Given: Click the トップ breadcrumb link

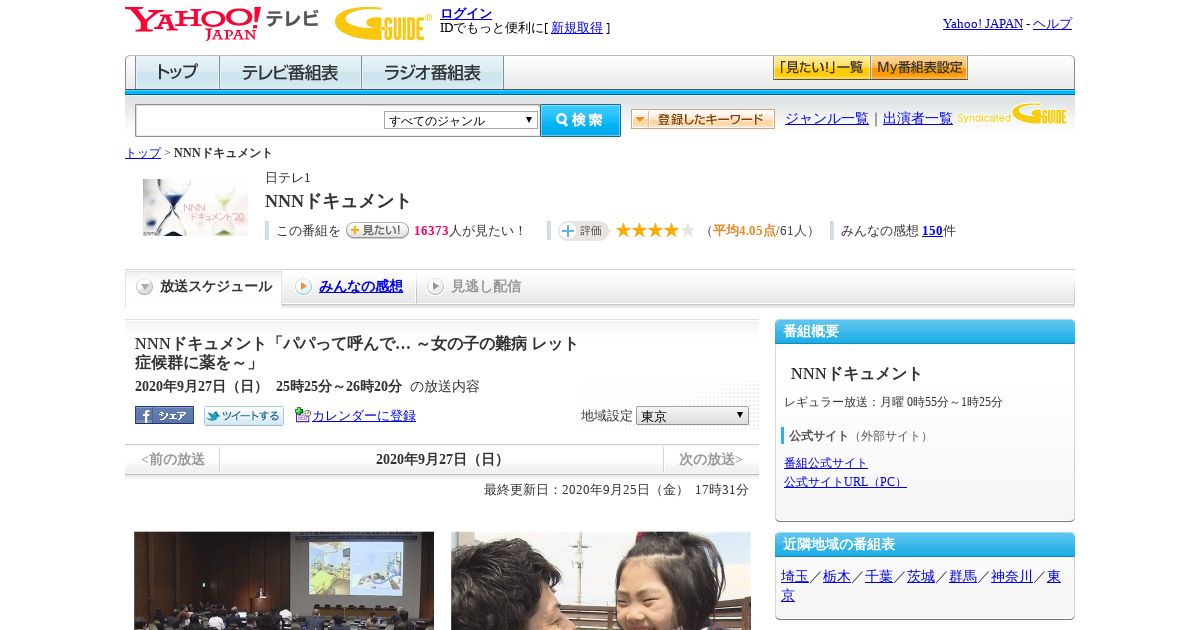Looking at the screenshot, I should 143,153.
